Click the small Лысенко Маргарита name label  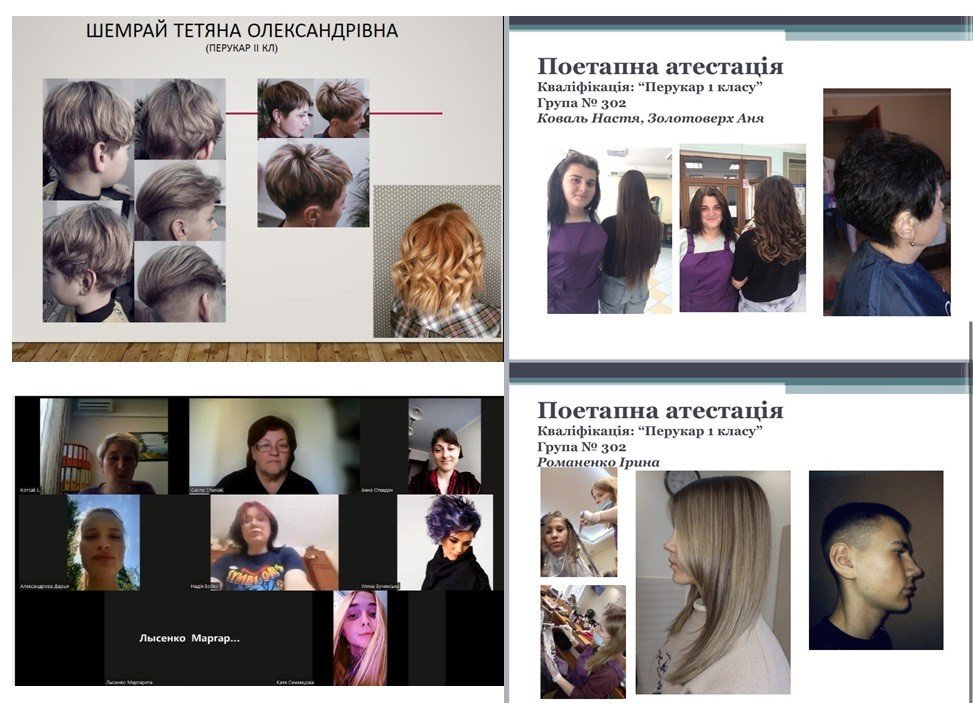[129, 682]
